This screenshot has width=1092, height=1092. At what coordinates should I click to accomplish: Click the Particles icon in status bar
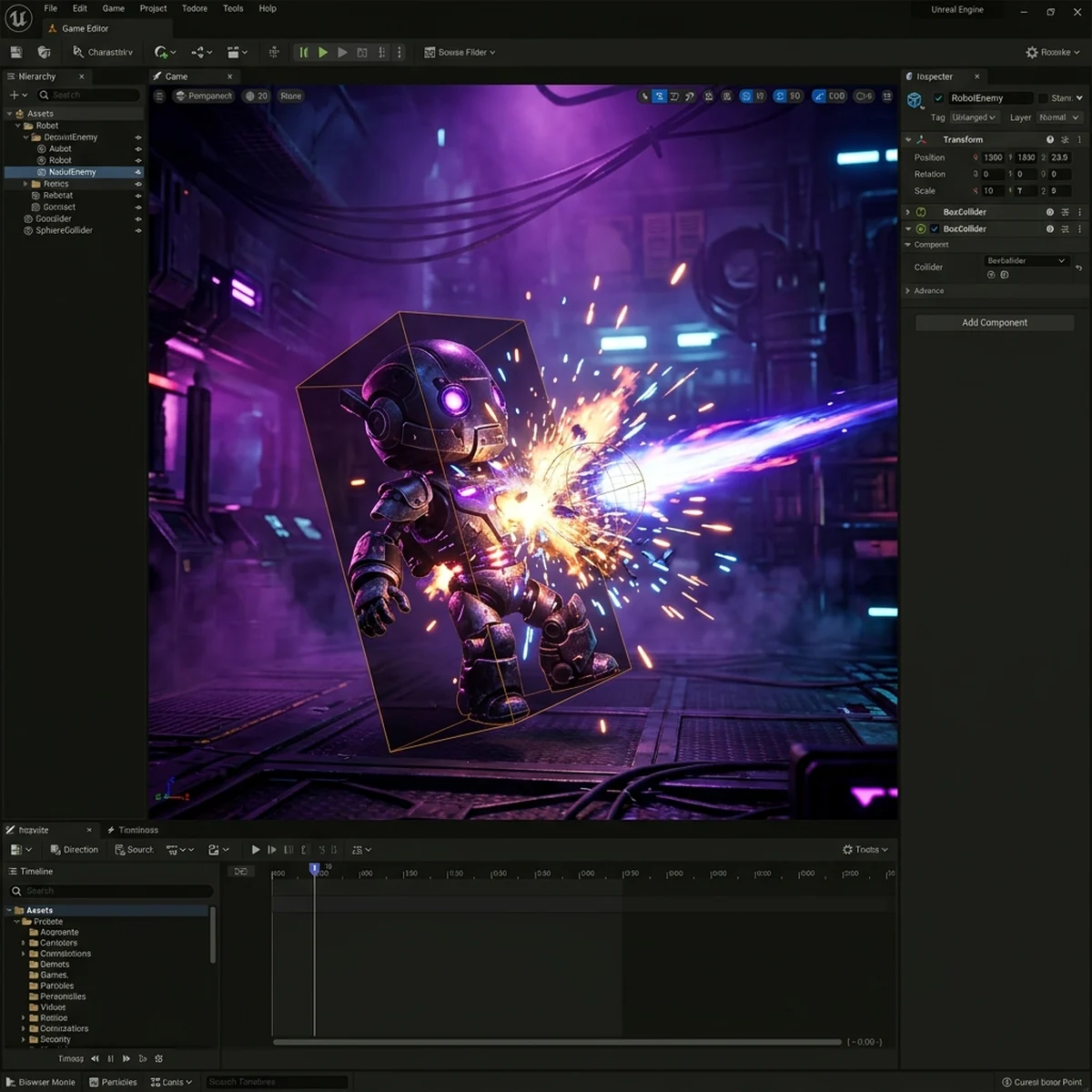pos(94,1082)
